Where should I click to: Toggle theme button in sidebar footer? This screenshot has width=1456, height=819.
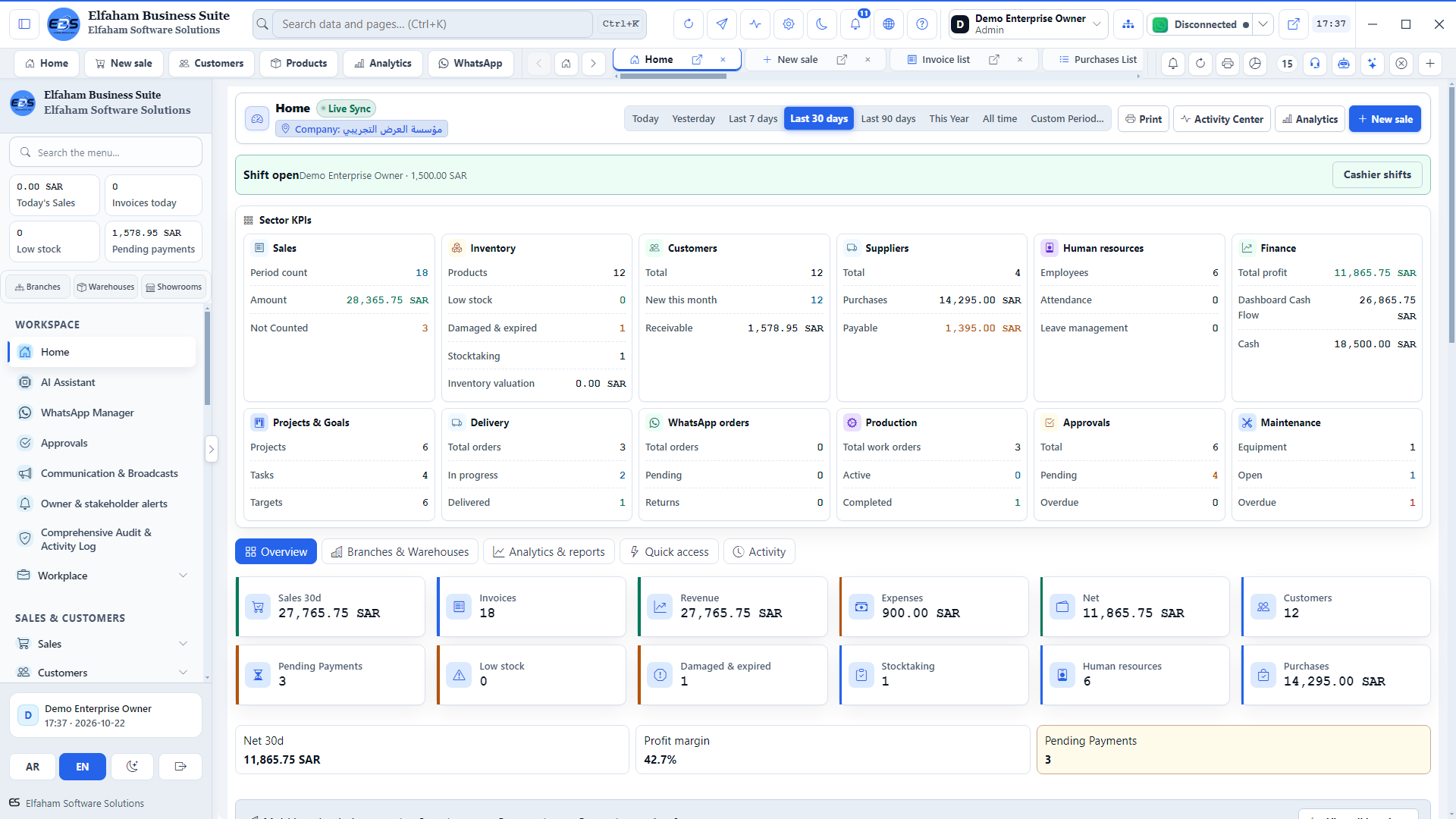coord(132,767)
